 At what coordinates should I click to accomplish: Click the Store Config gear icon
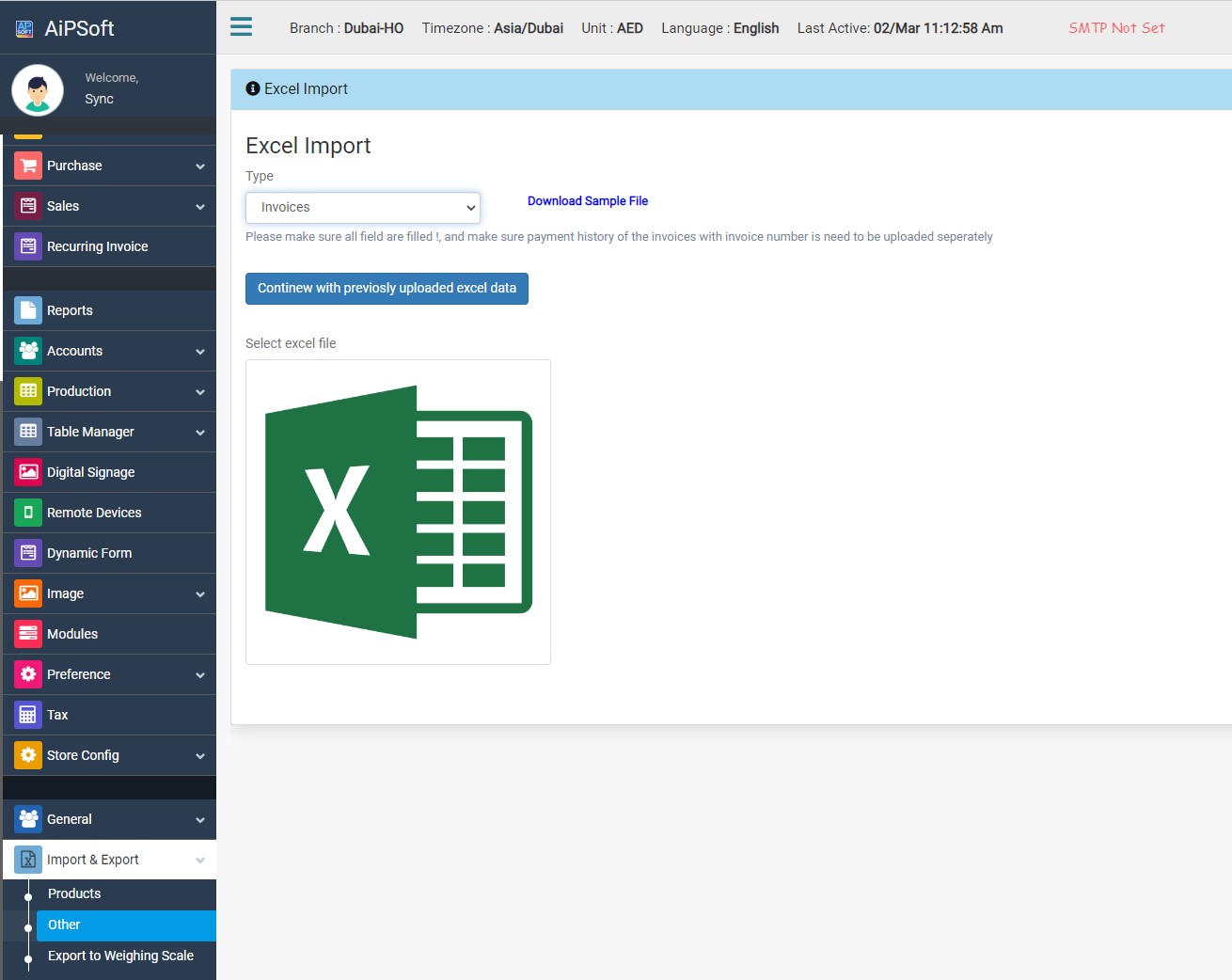click(x=28, y=755)
